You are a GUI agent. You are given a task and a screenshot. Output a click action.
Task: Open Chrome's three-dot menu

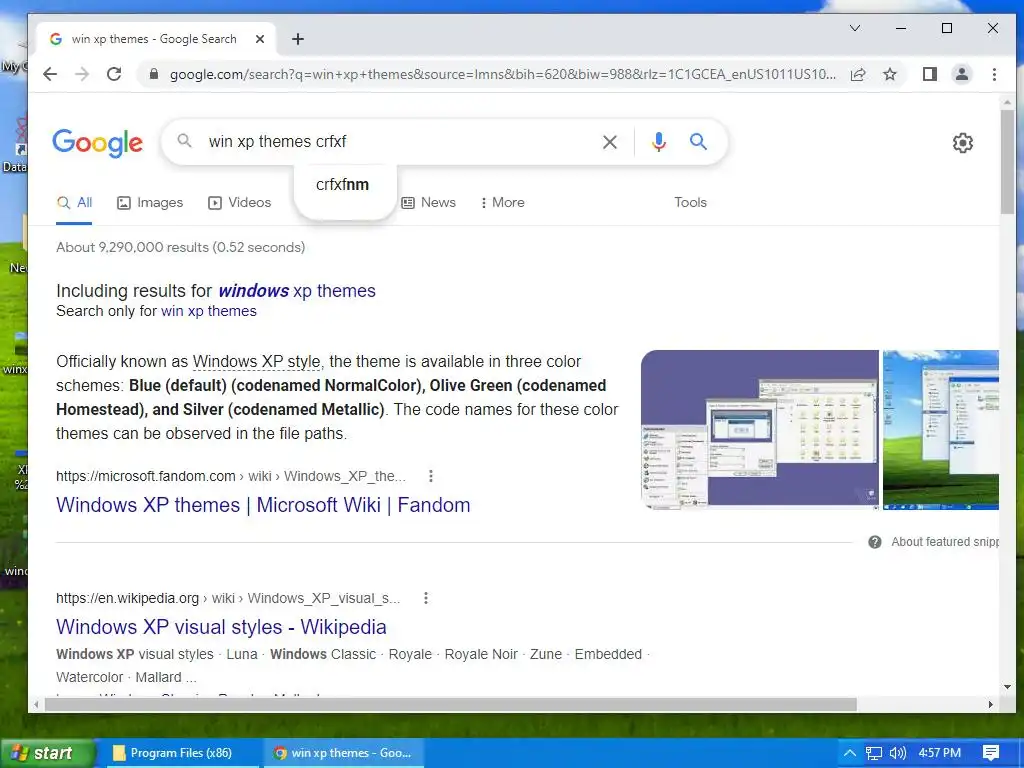click(994, 74)
